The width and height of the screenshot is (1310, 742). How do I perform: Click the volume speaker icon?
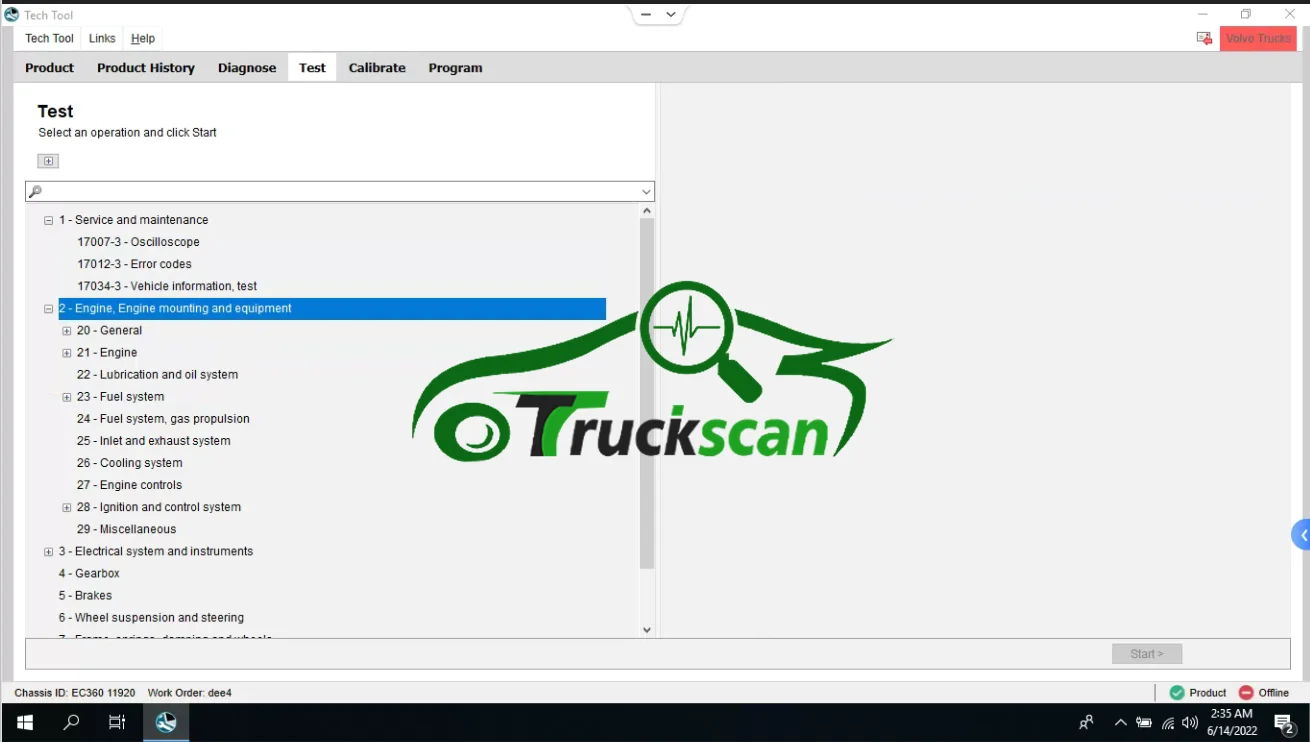pyautogui.click(x=1190, y=722)
